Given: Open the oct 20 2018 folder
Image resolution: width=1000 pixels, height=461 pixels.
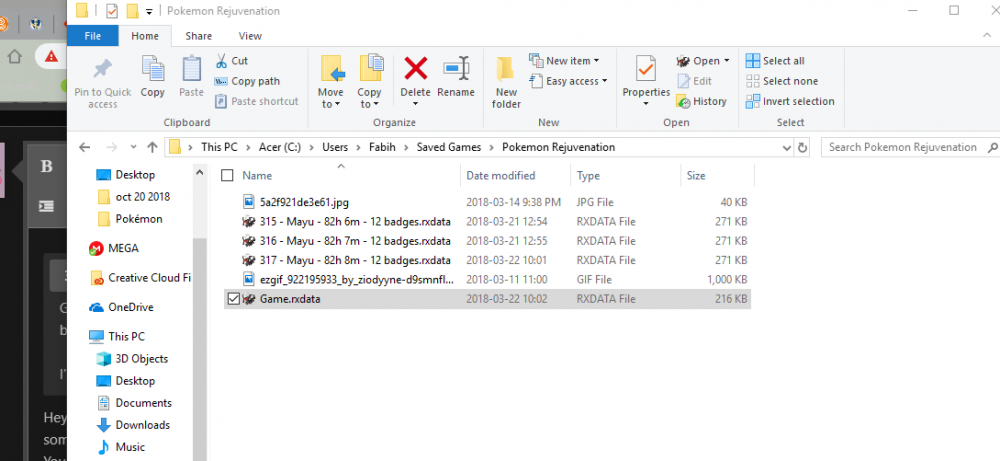Looking at the screenshot, I should (134, 197).
